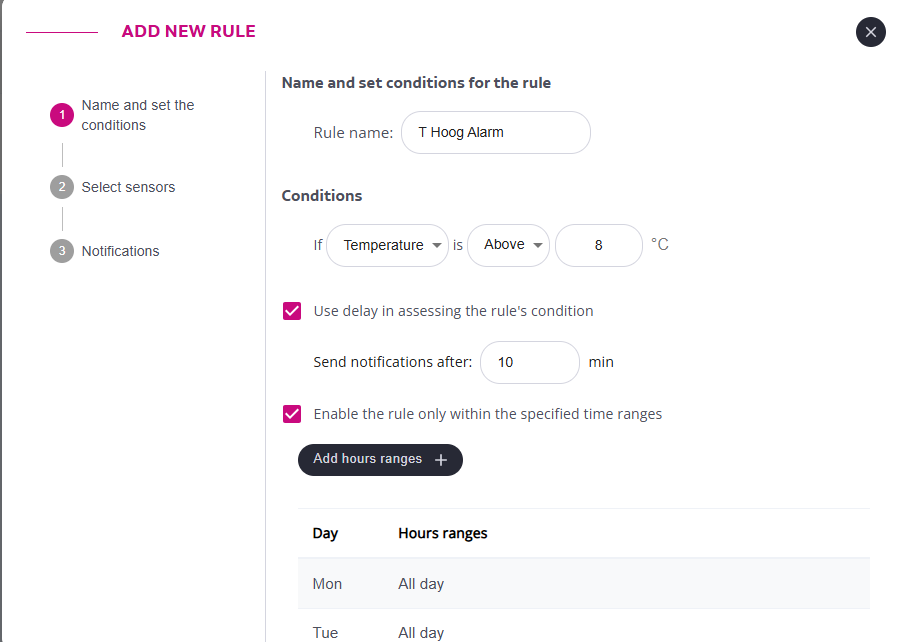Edit the Rule name text field
Viewport: 906px width, 642px height.
[x=495, y=132]
